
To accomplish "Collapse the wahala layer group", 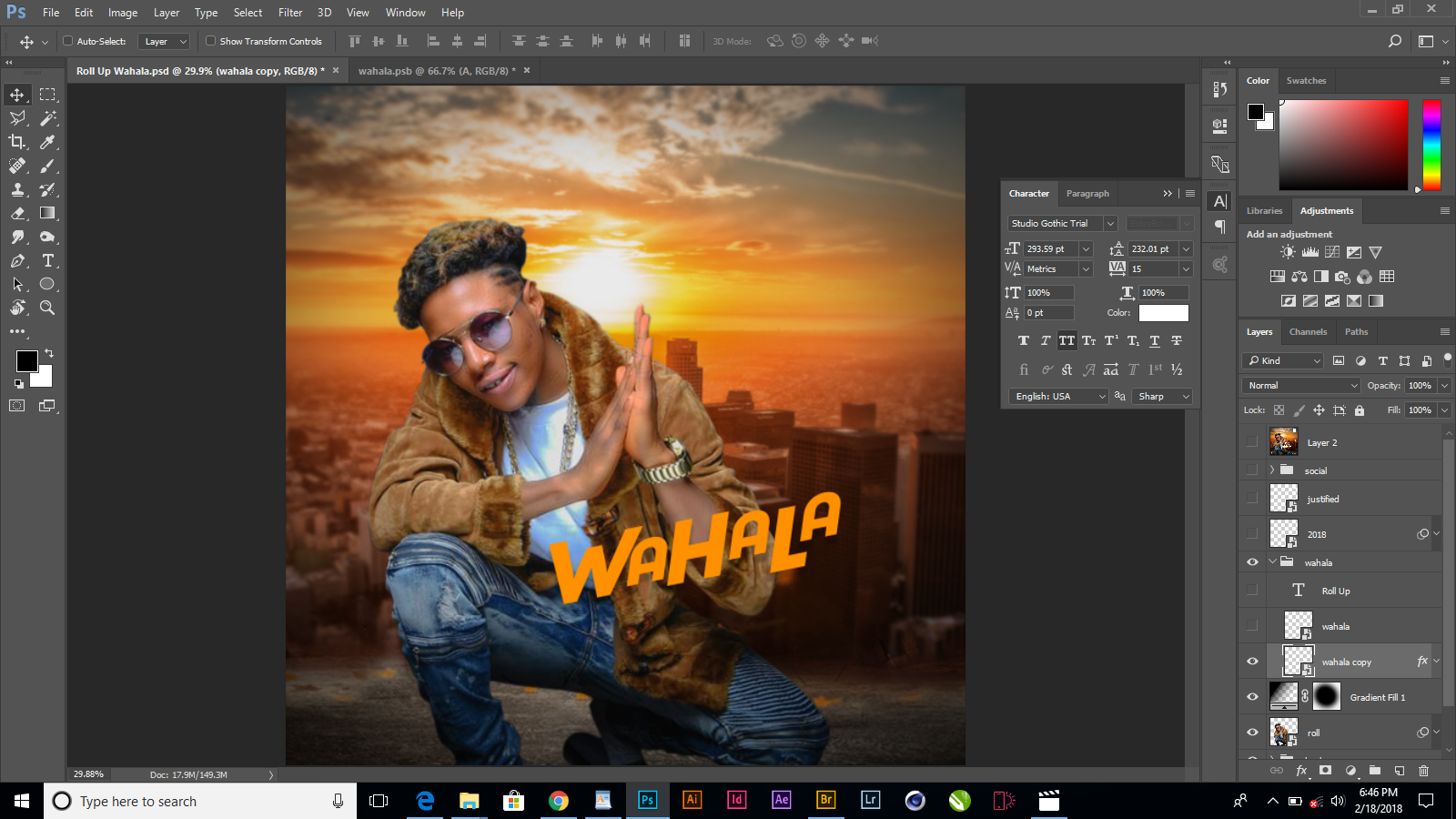I will point(1272,562).
